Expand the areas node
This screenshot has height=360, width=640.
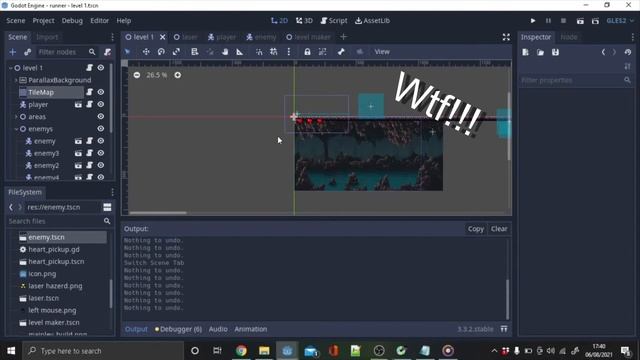coord(16,117)
